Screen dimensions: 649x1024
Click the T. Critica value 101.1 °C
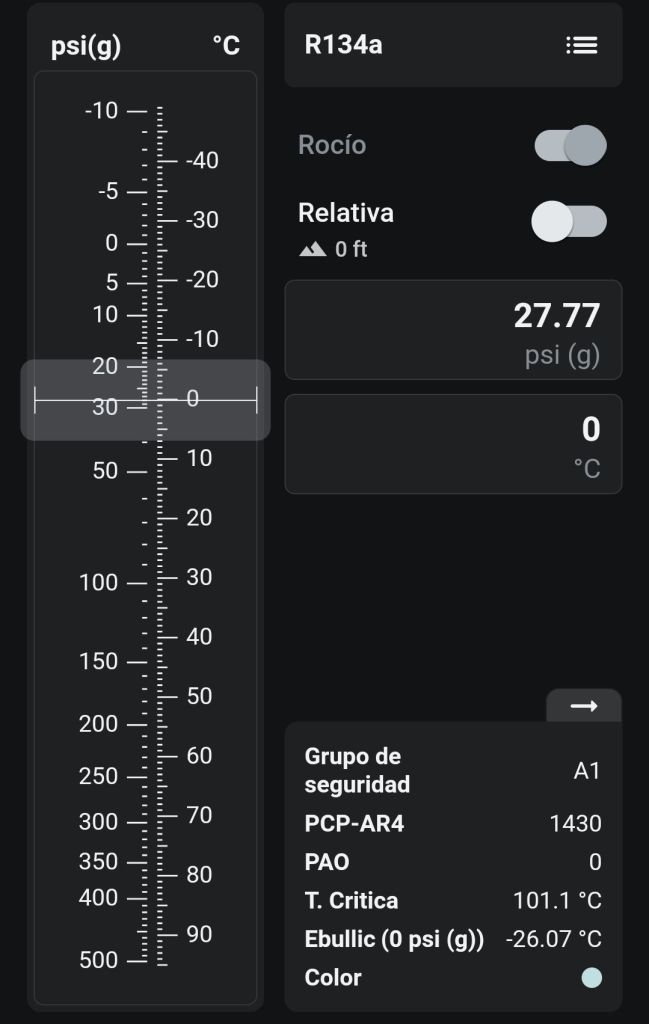557,901
